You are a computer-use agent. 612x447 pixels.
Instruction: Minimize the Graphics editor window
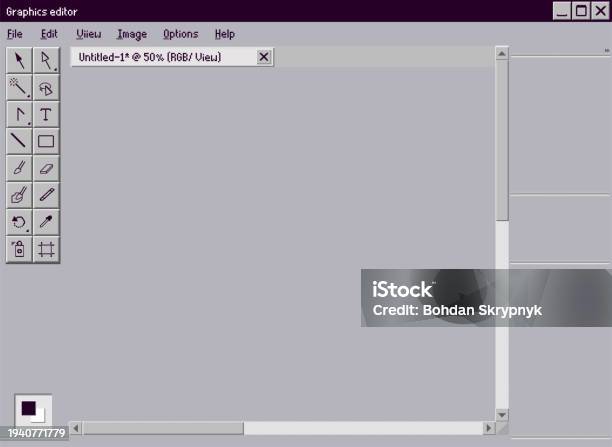point(562,11)
